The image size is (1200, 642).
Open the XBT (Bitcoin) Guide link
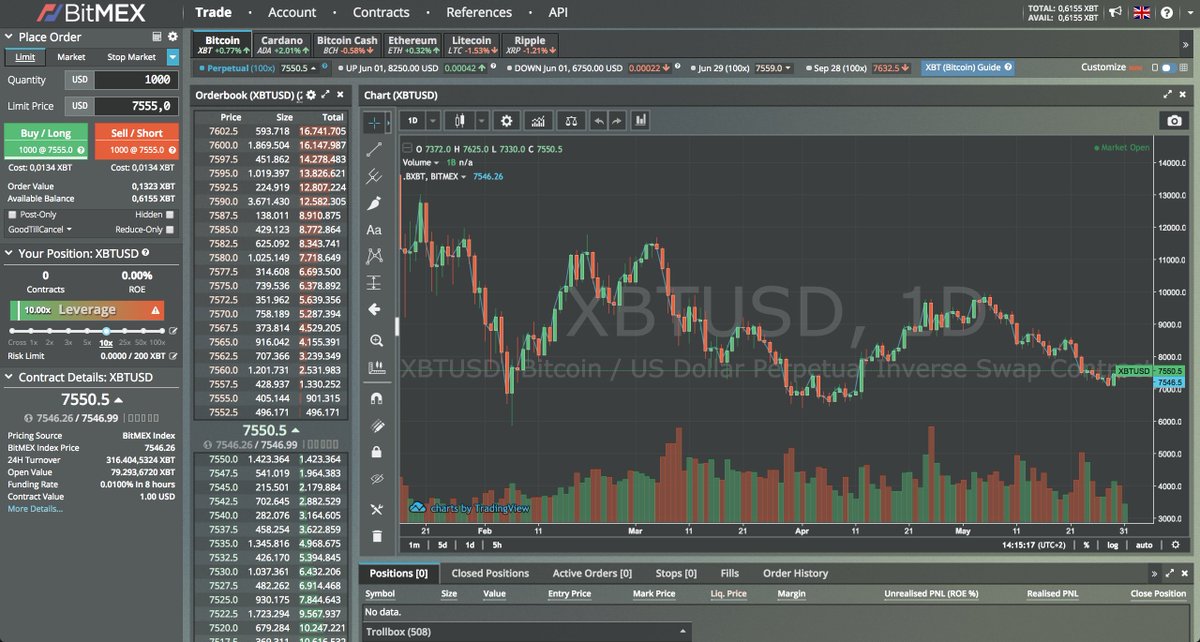[x=968, y=68]
